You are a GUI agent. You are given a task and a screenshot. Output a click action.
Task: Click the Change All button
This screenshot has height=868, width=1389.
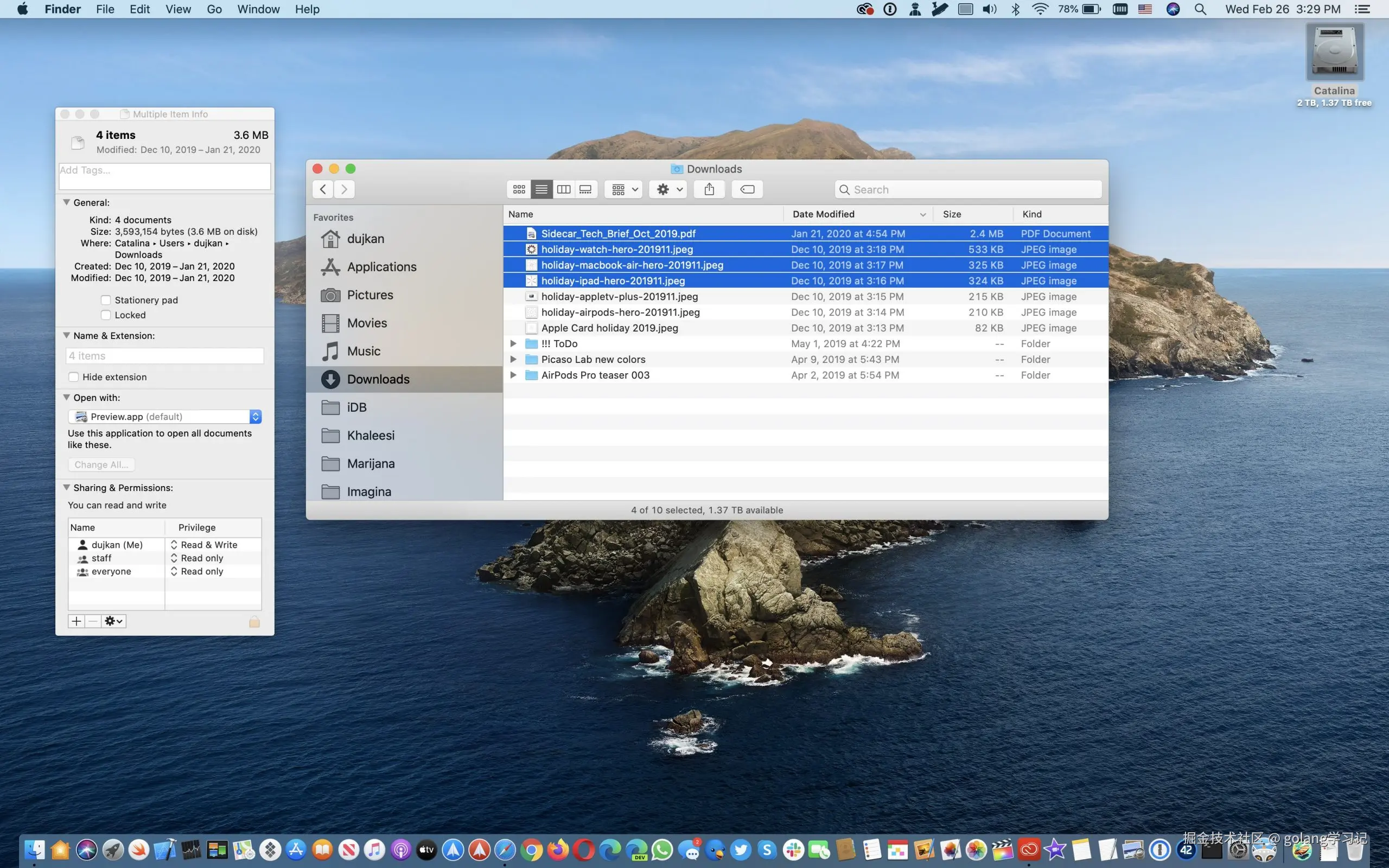click(101, 464)
